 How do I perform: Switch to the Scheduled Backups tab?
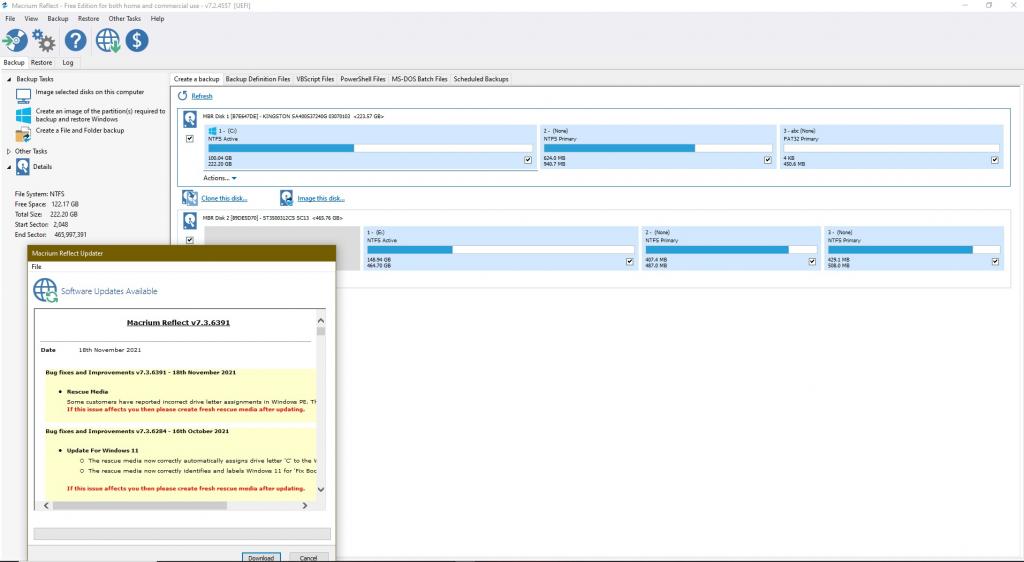[x=481, y=79]
